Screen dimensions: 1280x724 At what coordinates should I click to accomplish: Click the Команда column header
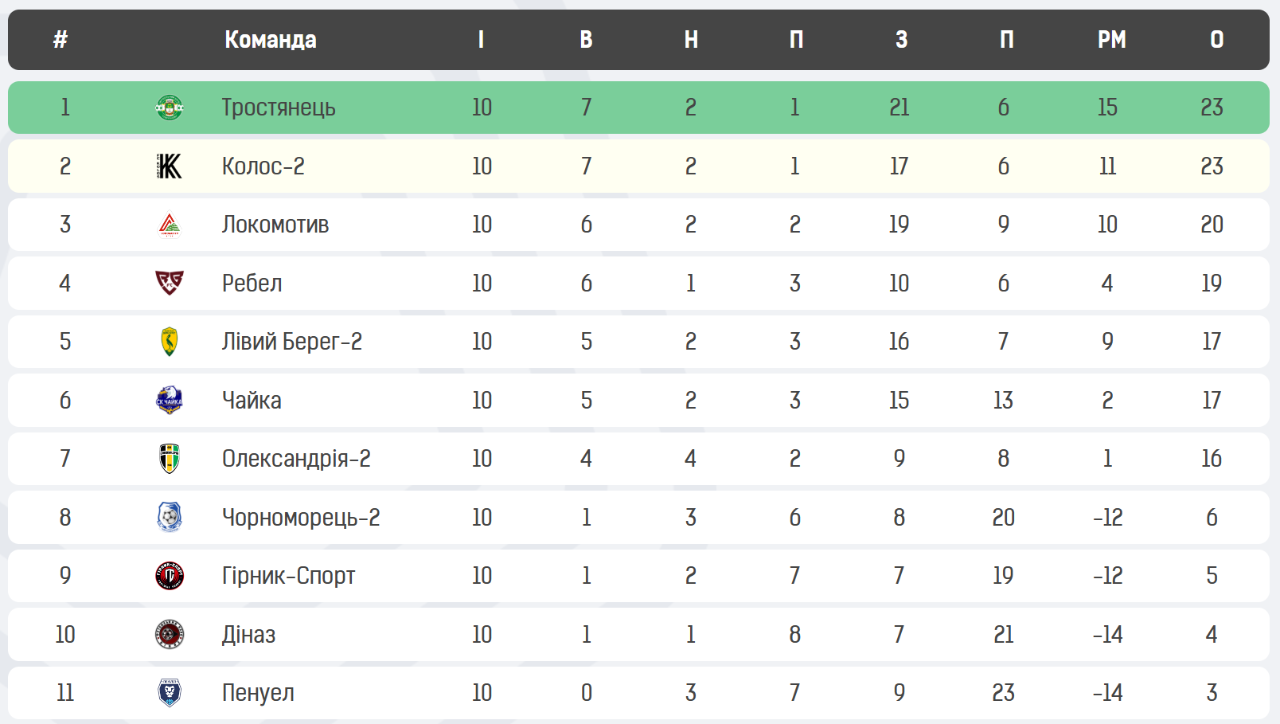point(270,40)
